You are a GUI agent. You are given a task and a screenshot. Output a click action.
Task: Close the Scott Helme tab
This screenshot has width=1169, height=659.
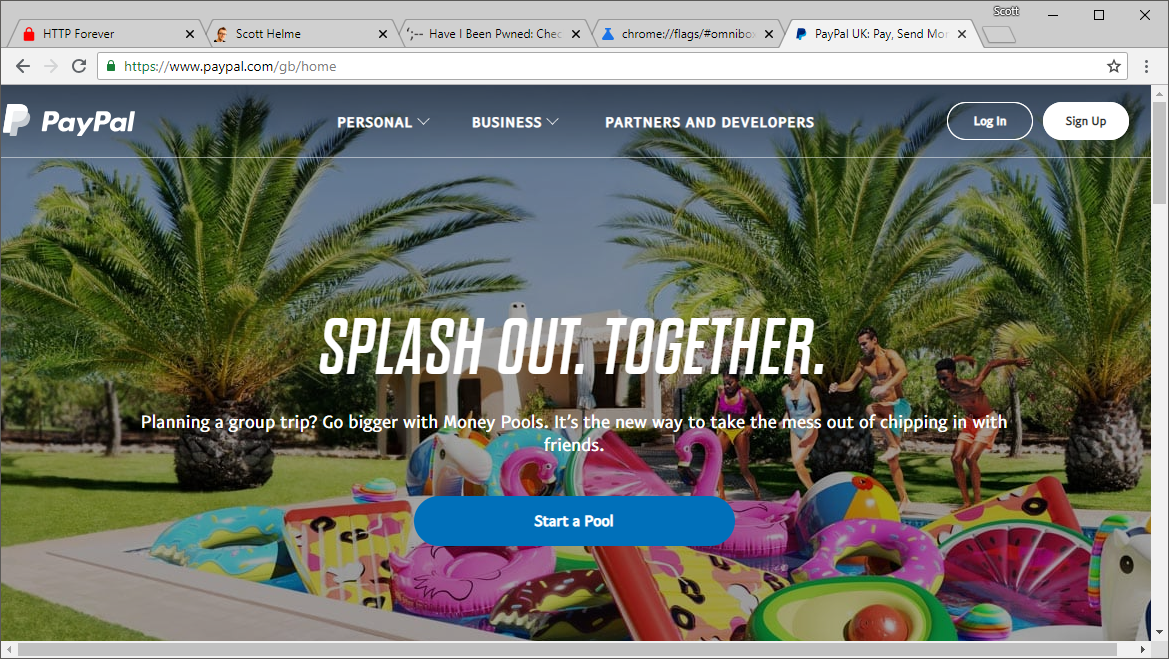click(382, 34)
